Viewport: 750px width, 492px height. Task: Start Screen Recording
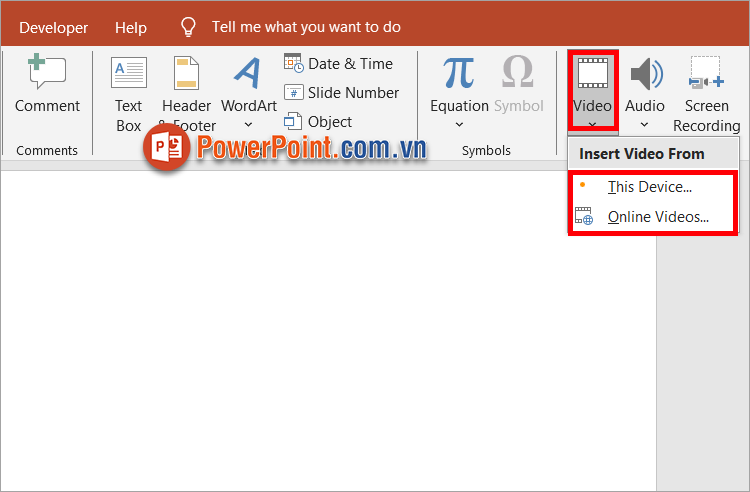(x=706, y=75)
